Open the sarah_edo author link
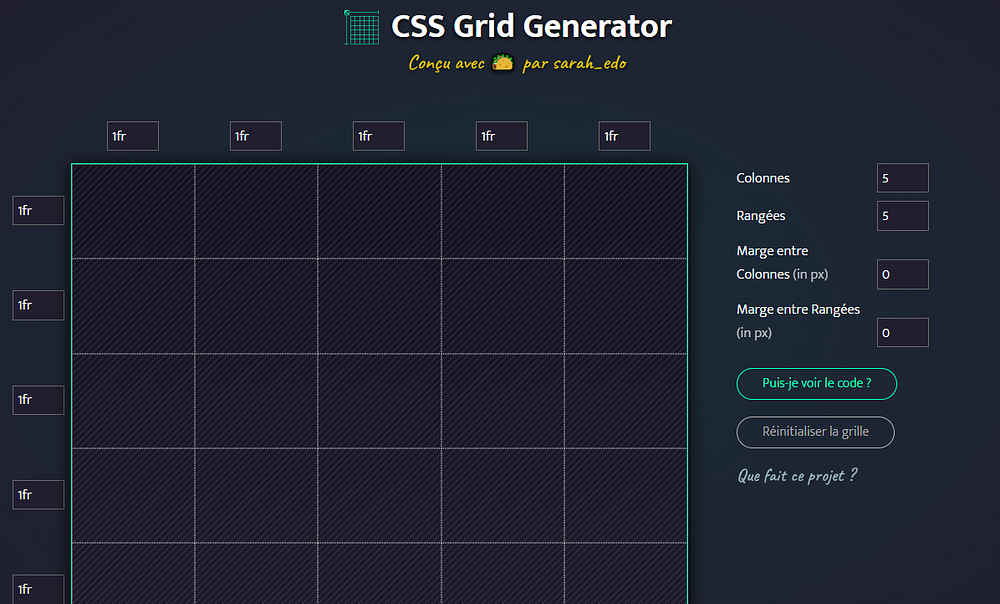Screen dimensions: 1000x604 coord(588,64)
